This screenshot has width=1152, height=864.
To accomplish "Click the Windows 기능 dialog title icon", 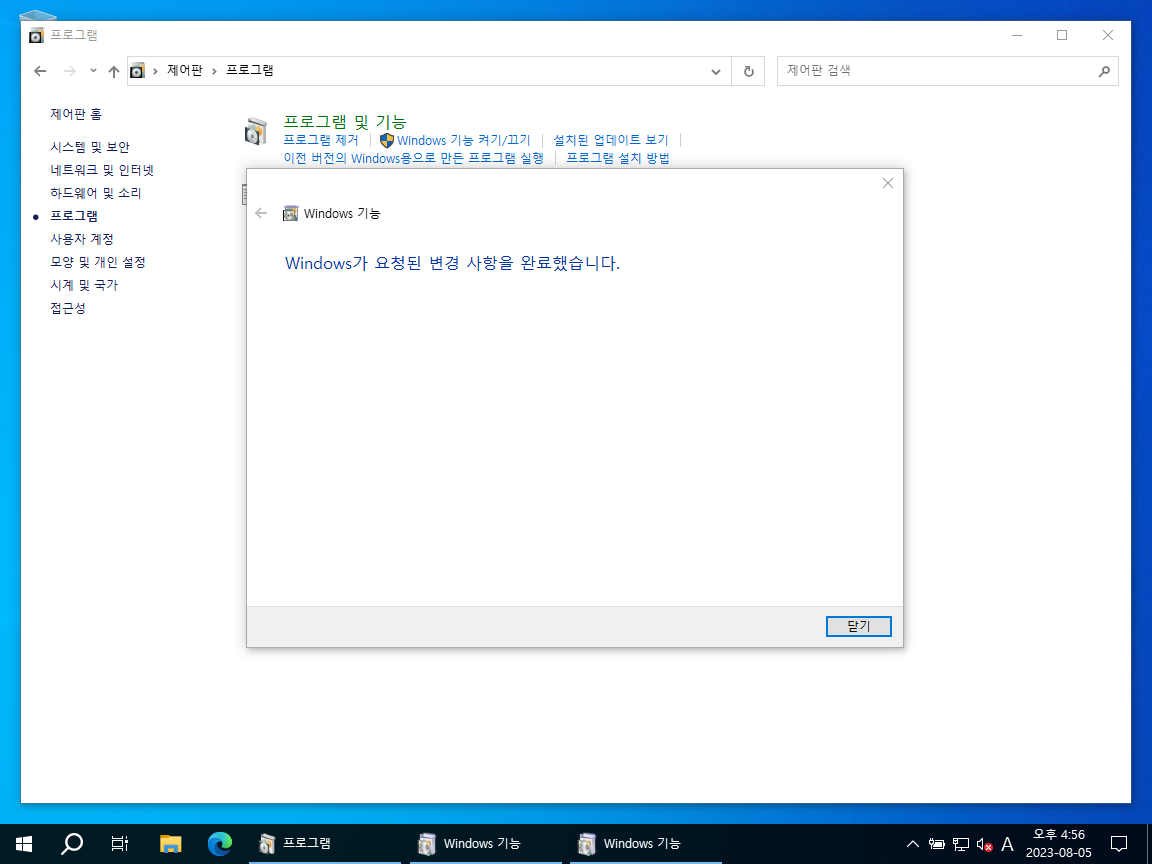I will coord(291,213).
